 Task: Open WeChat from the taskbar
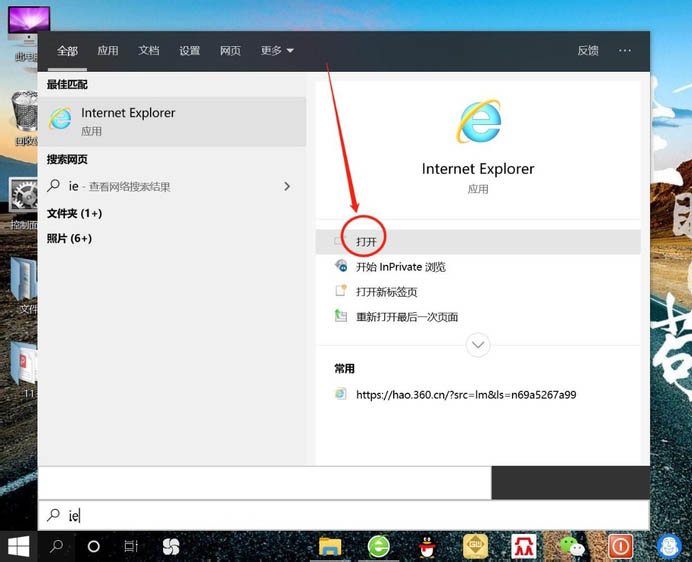click(x=572, y=547)
